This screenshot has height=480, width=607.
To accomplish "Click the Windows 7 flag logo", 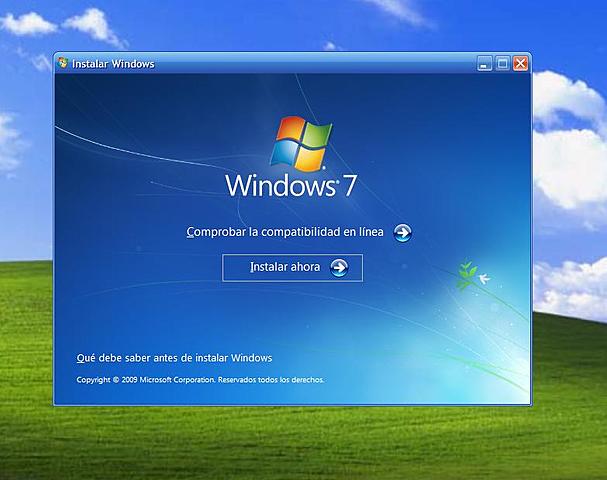I will [x=301, y=144].
